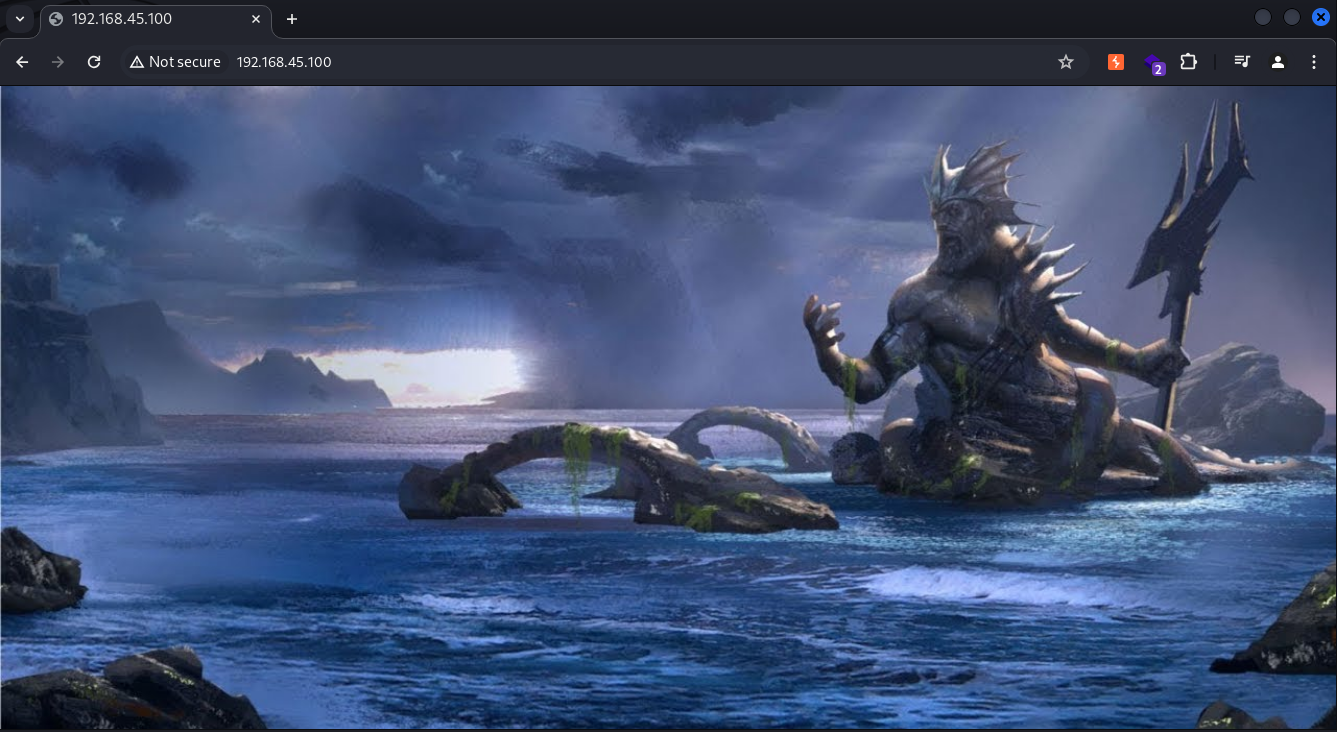
Task: Open the tab search dropdown arrow
Action: tap(19, 19)
